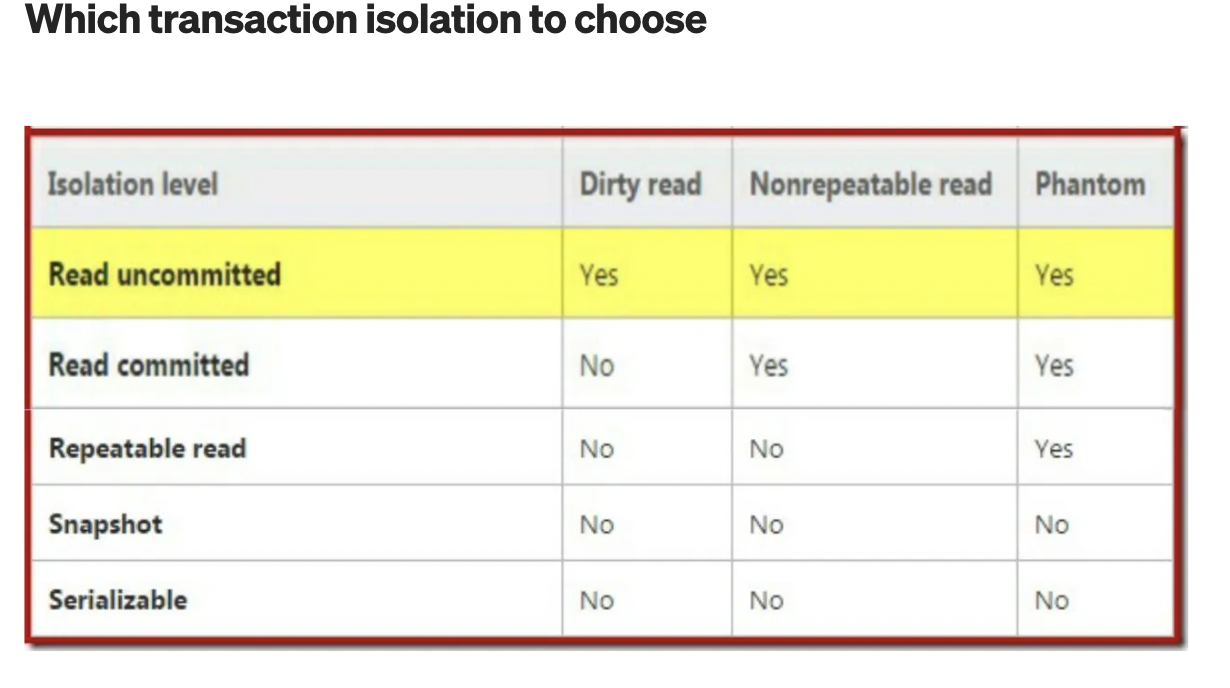Click Phantom "No" in Snapshot row
The height and width of the screenshot is (688, 1230).
(x=1052, y=525)
